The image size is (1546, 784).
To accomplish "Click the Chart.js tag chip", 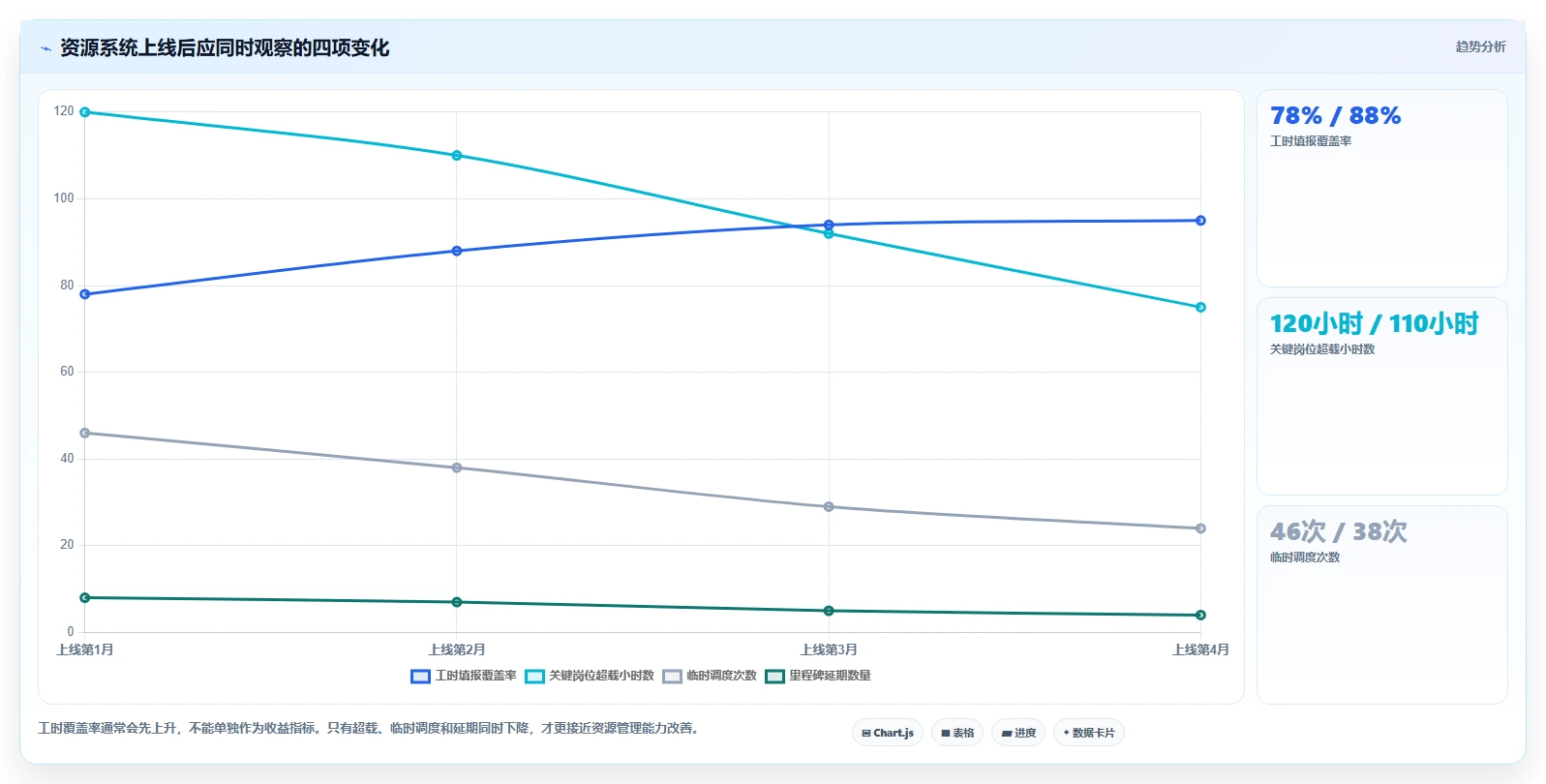I will [x=888, y=733].
